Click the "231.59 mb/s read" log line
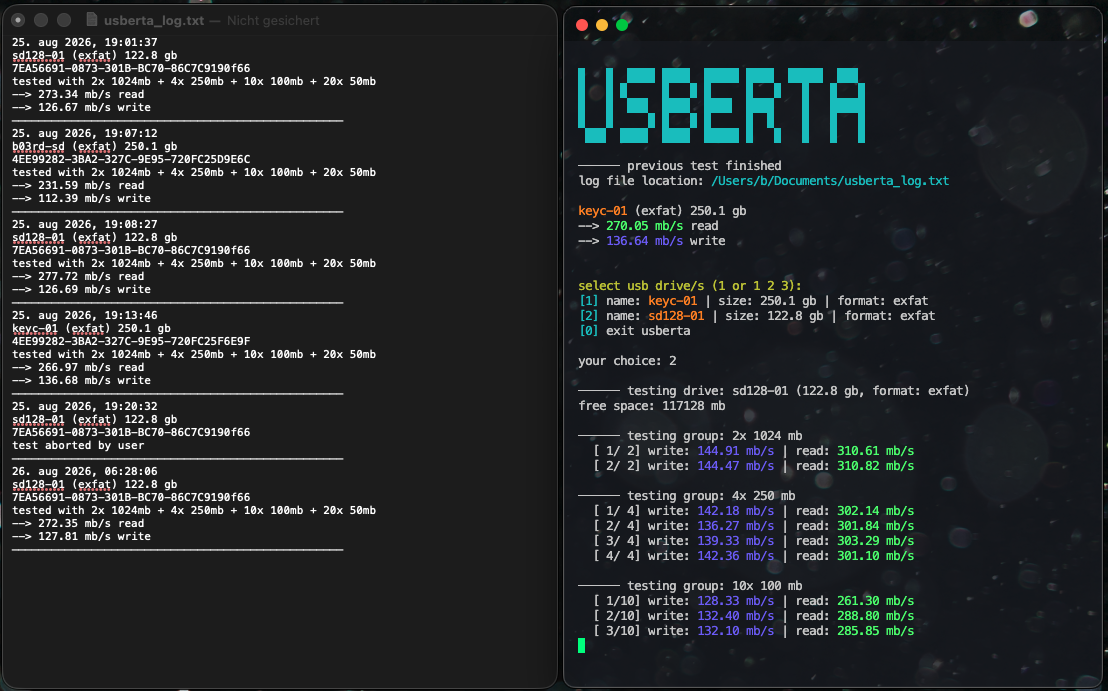The width and height of the screenshot is (1108, 691). coord(78,186)
